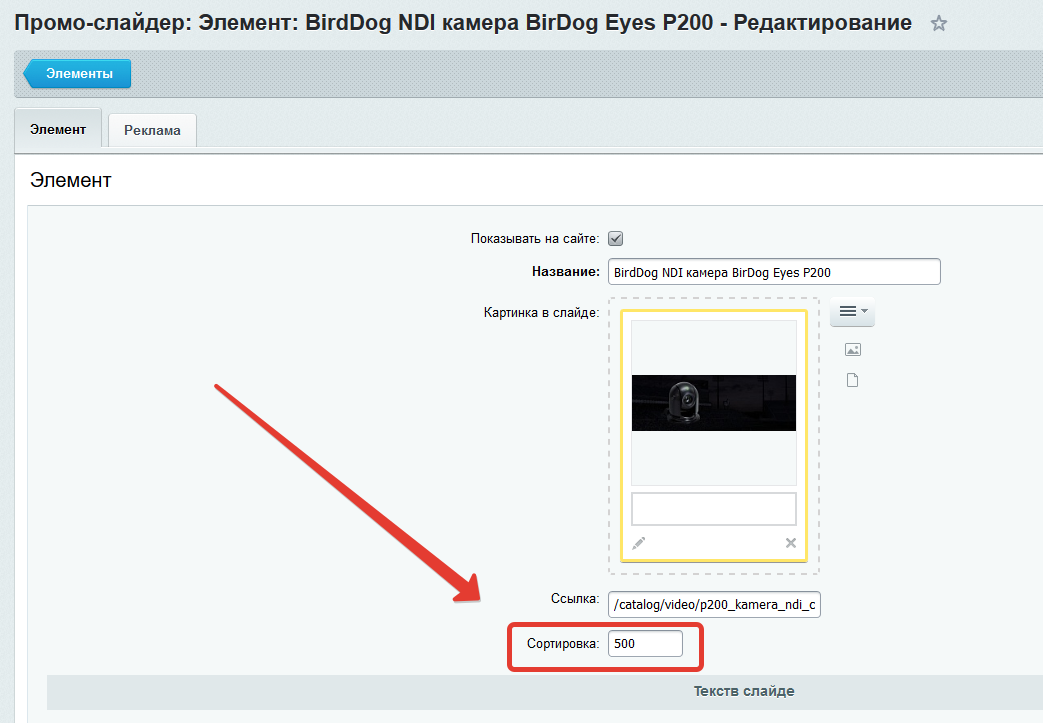Click the 'Элемент' section heading text

coord(70,181)
